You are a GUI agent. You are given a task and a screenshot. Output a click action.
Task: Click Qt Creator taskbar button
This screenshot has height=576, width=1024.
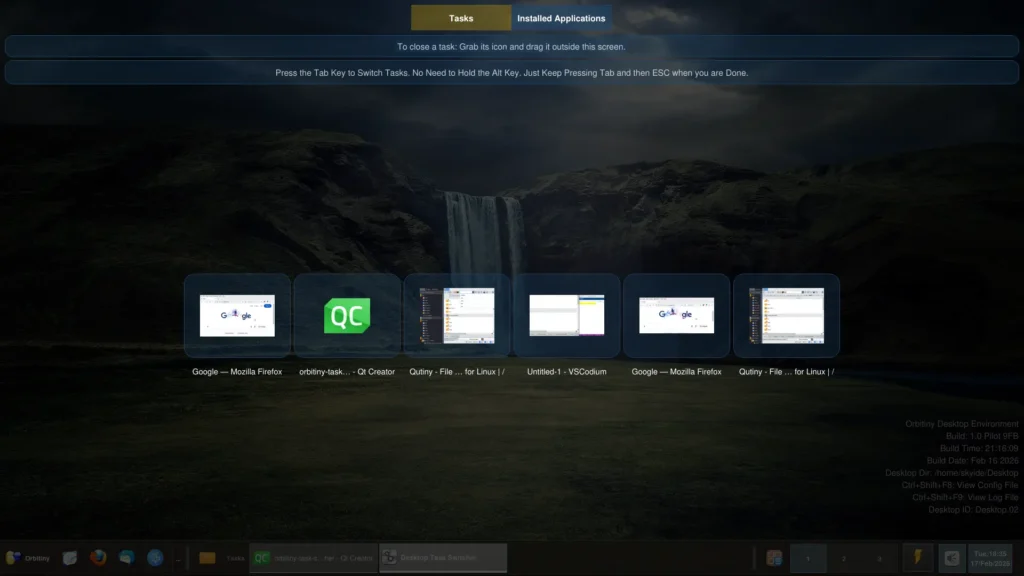[x=312, y=558]
